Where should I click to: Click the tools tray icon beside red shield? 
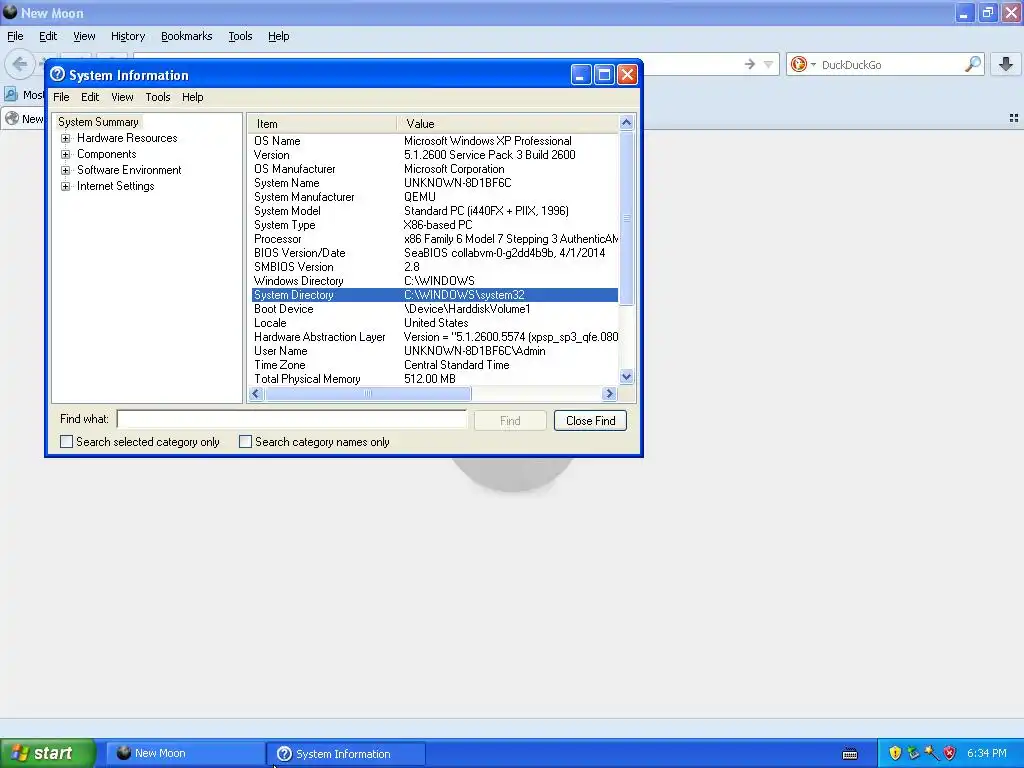pos(931,753)
